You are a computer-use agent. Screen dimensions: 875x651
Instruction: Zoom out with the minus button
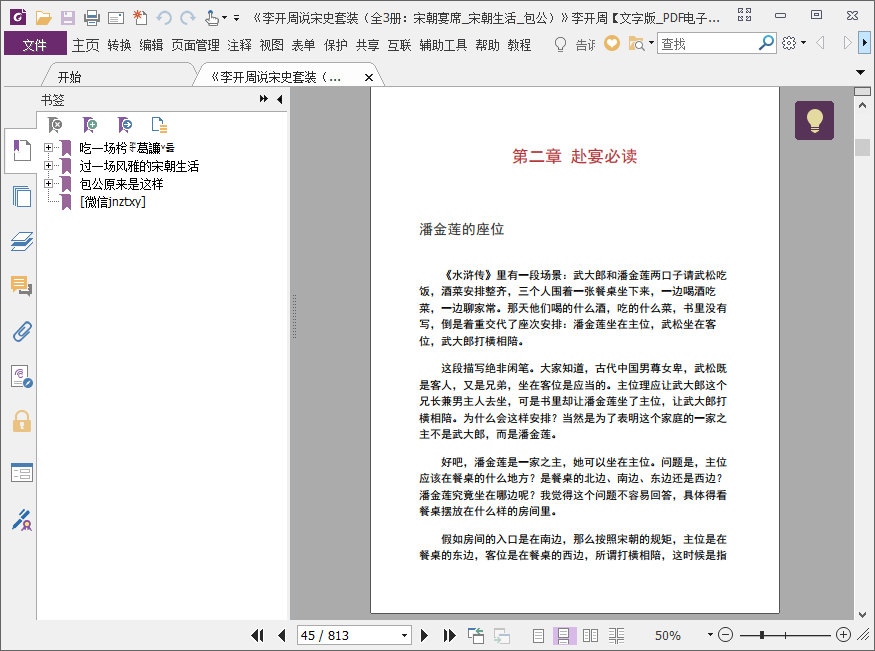(x=725, y=635)
